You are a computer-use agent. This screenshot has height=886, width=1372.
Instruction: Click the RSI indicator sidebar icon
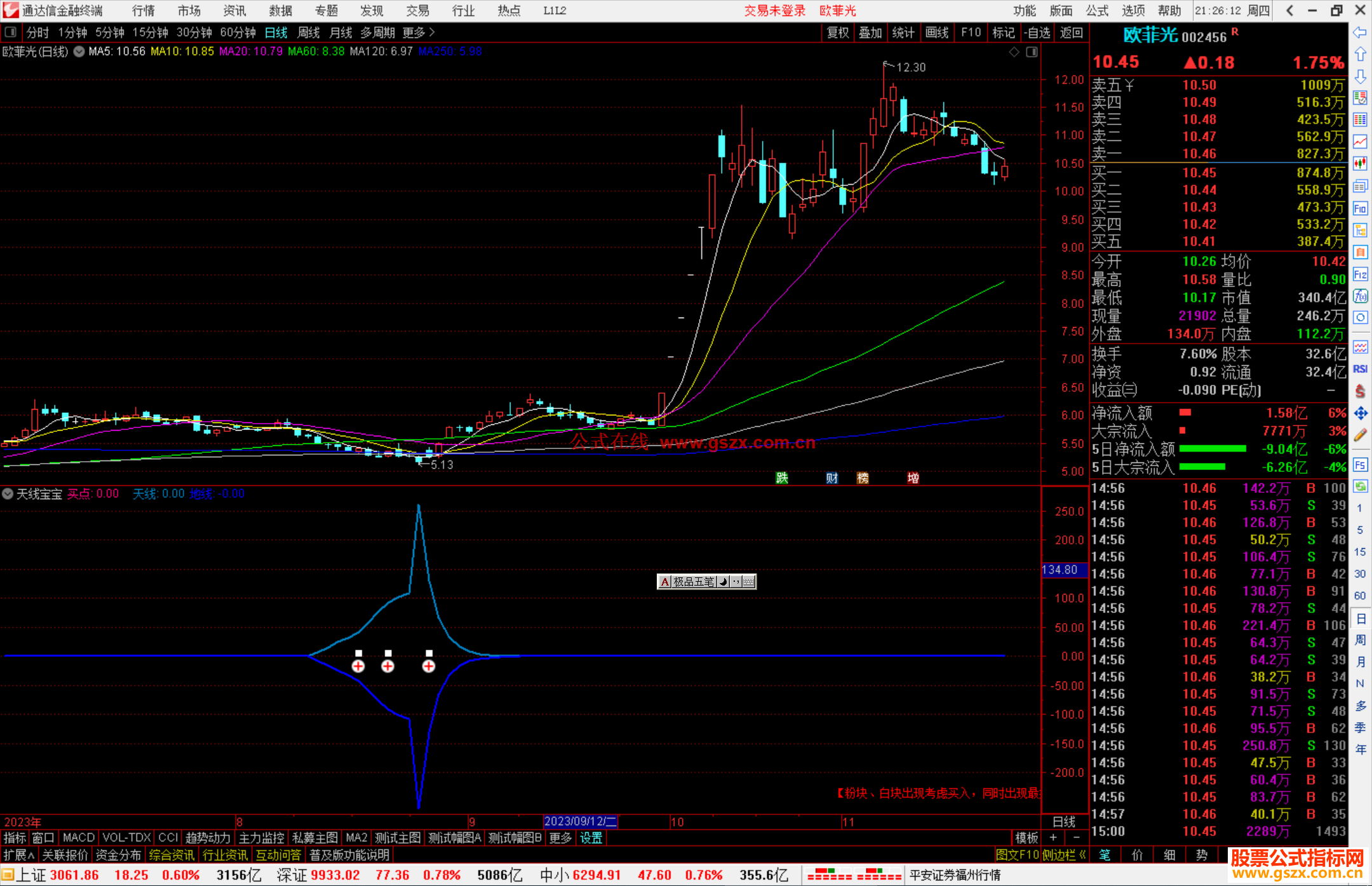(x=1360, y=369)
